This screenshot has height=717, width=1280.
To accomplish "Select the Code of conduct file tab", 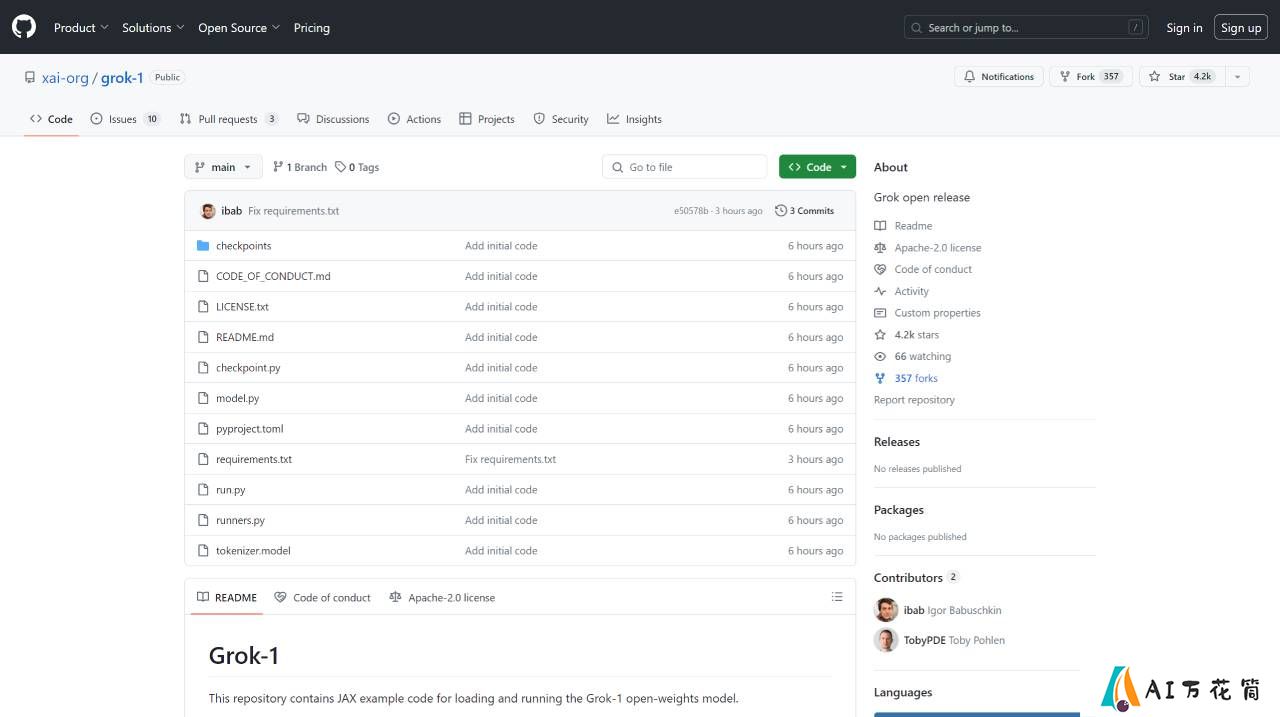I will tap(322, 597).
